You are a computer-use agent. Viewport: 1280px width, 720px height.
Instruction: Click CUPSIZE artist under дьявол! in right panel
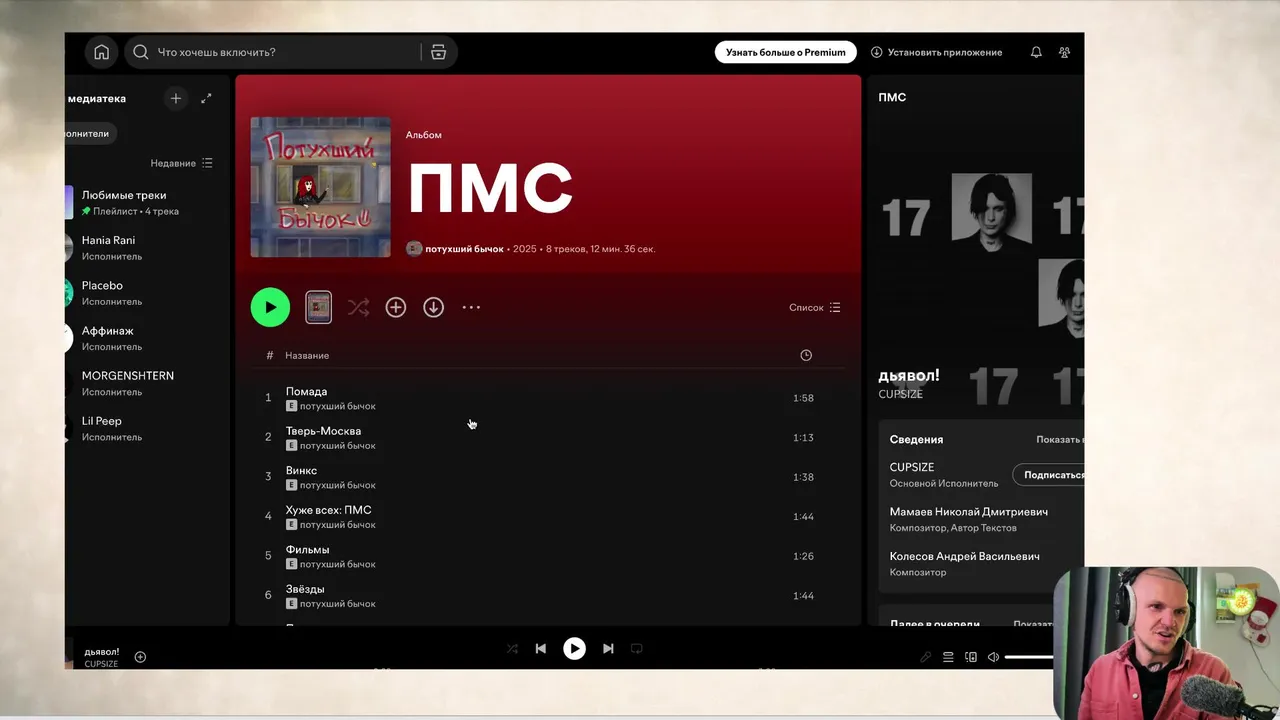900,394
